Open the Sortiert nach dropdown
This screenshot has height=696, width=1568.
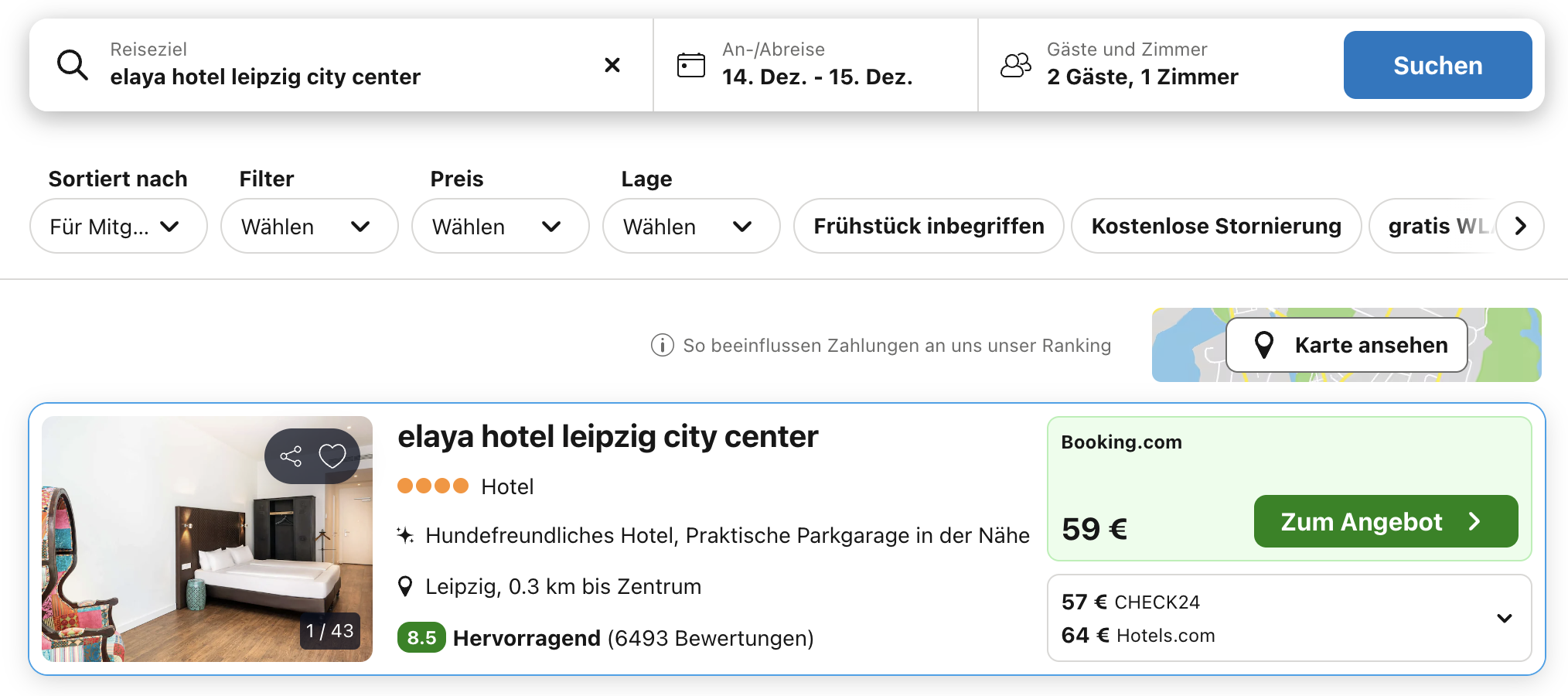tap(118, 226)
